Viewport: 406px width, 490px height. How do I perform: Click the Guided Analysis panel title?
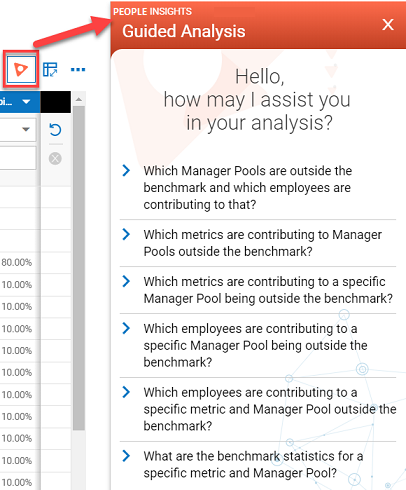coord(184,31)
